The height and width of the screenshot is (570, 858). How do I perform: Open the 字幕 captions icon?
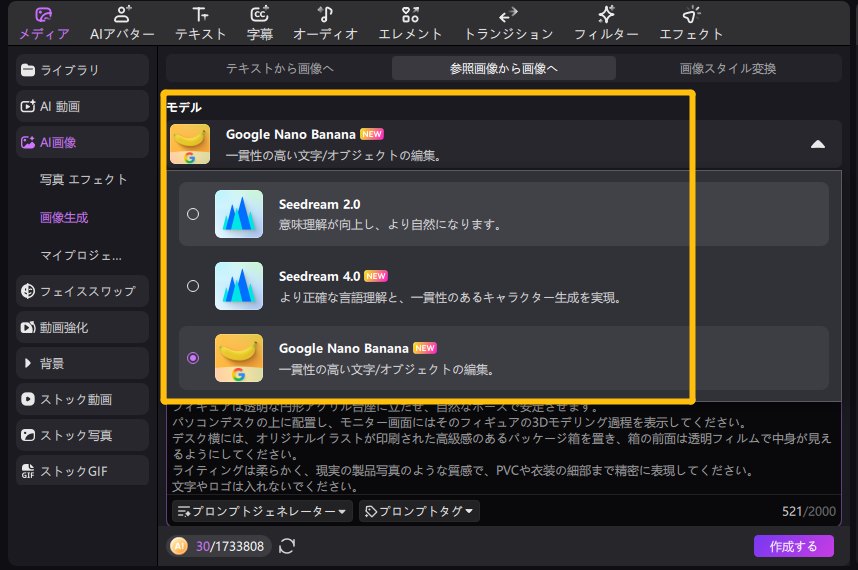(x=259, y=15)
